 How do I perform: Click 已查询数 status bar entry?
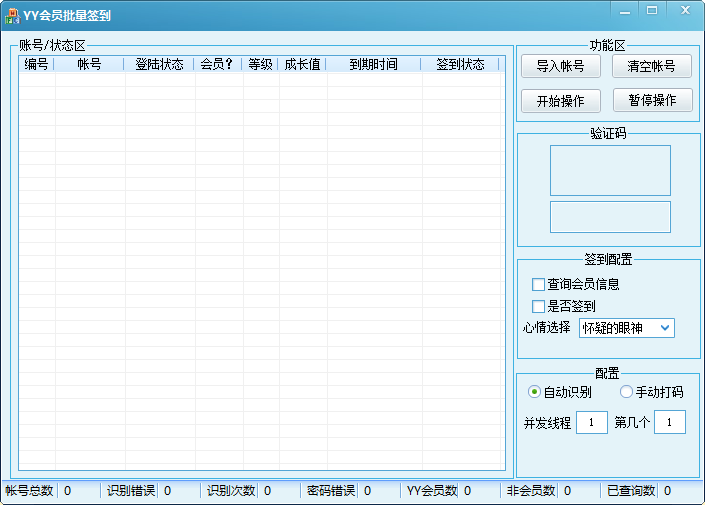coord(631,491)
